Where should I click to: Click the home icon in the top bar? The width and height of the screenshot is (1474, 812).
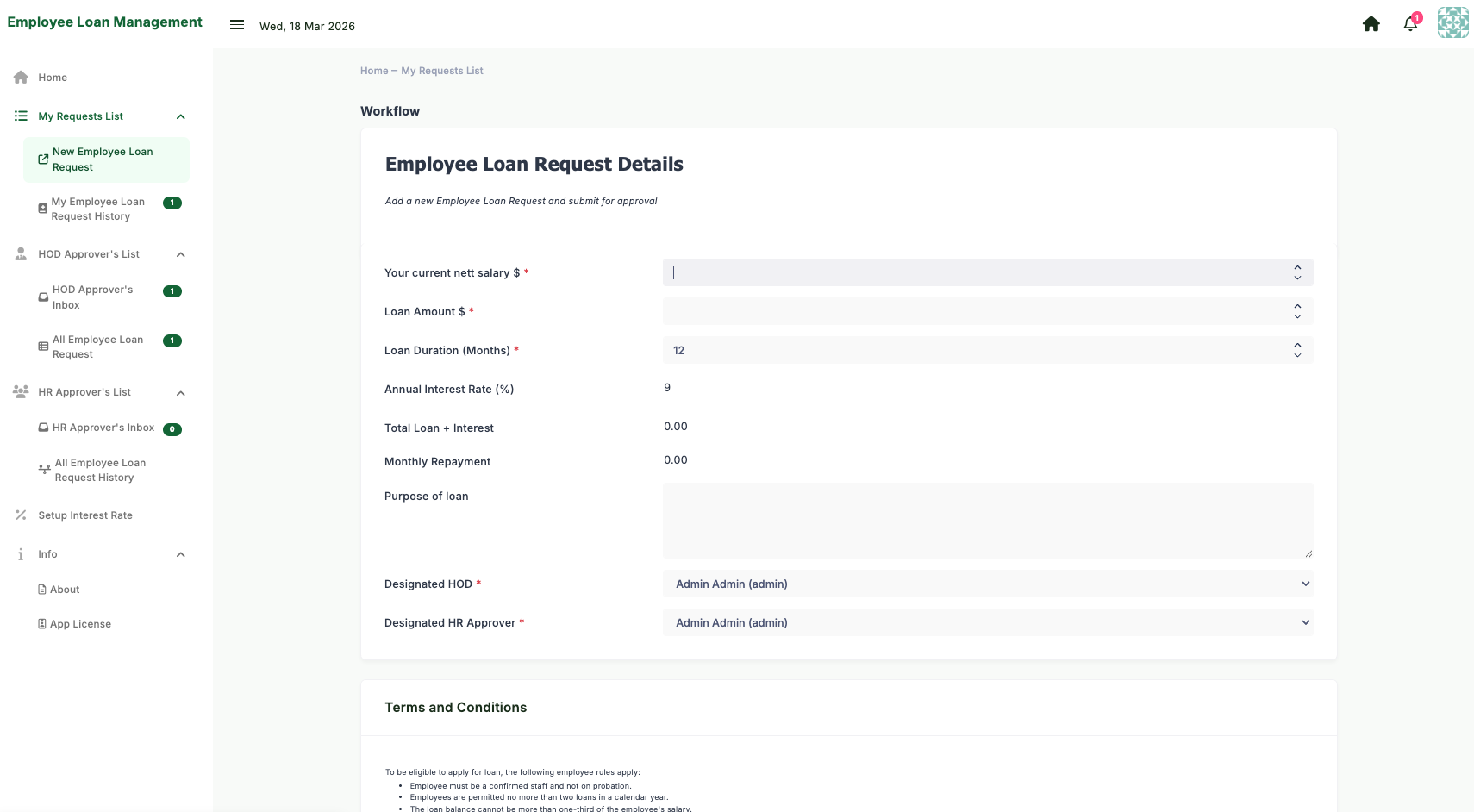(1371, 24)
